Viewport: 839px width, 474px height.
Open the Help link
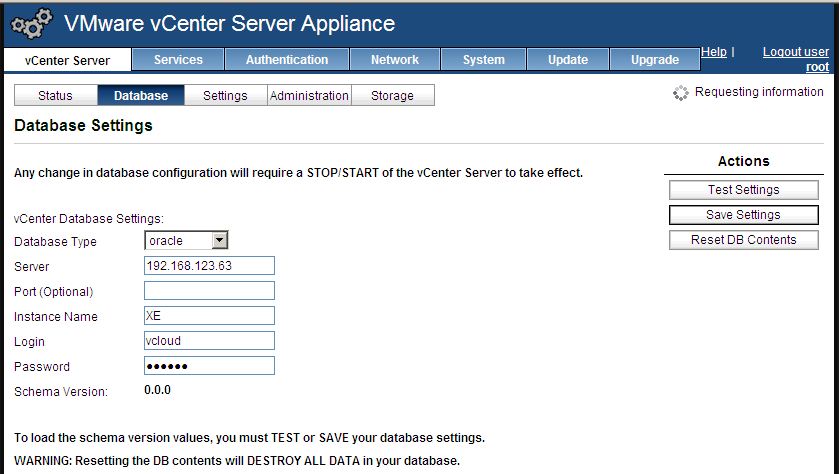tap(714, 52)
